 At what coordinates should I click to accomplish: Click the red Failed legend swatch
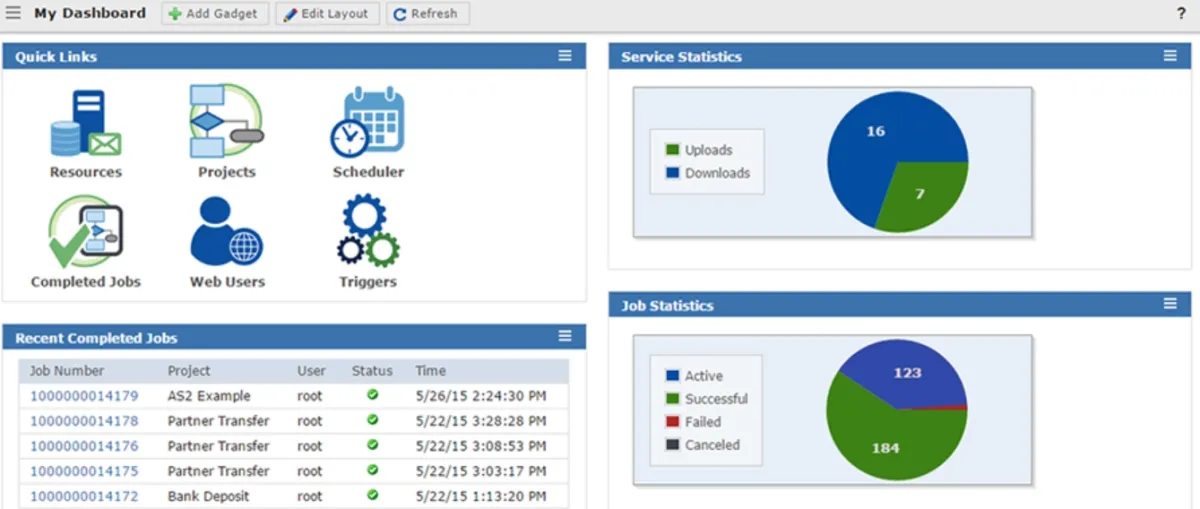[x=673, y=422]
